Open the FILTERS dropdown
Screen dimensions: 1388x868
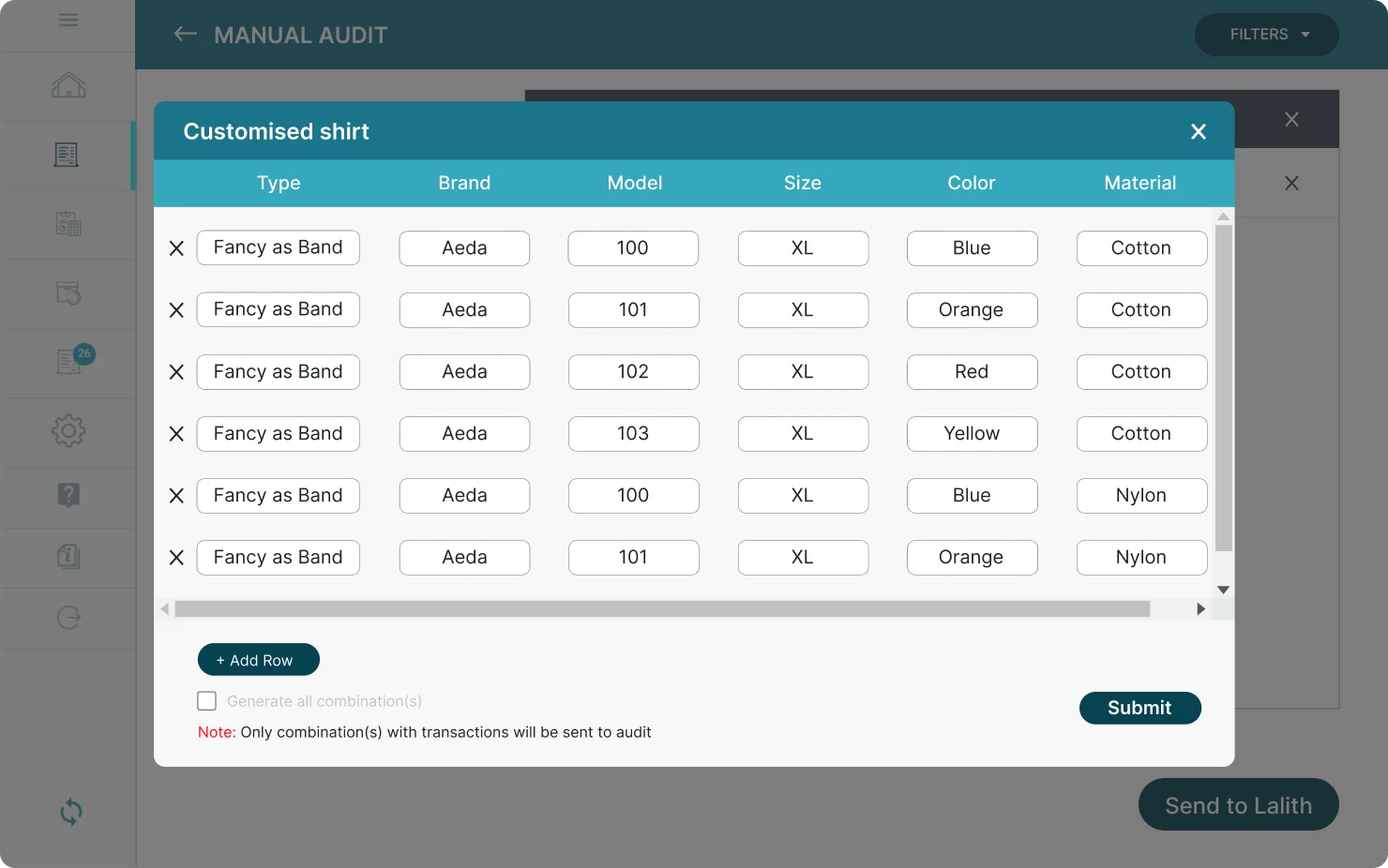pyautogui.click(x=1266, y=34)
